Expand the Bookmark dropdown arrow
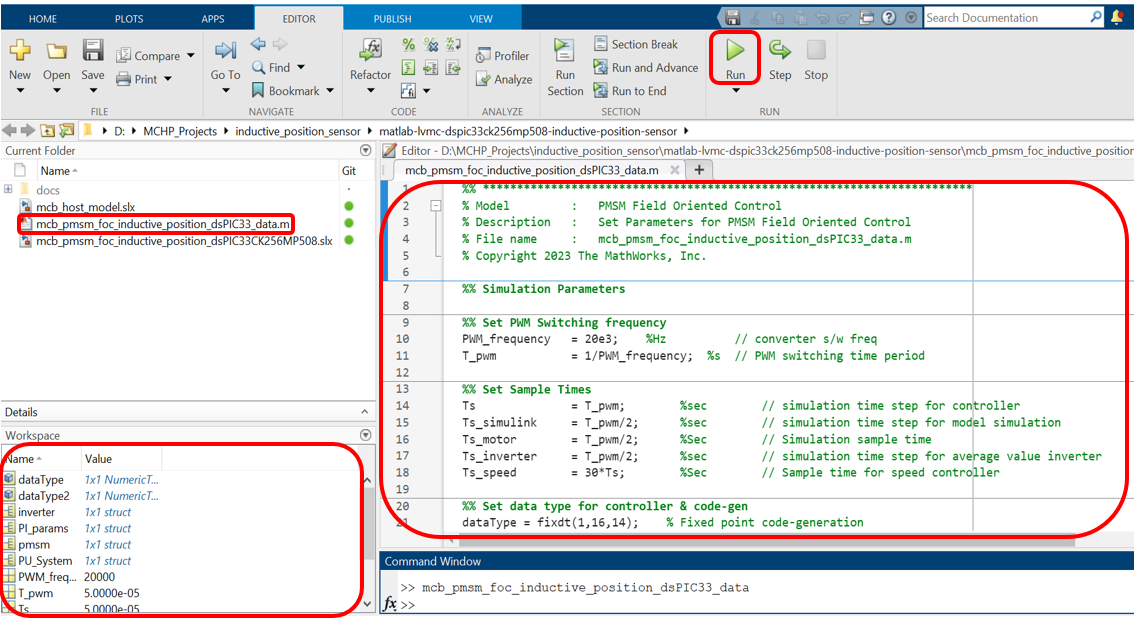Image resolution: width=1138 pixels, height=621 pixels. coord(329,91)
